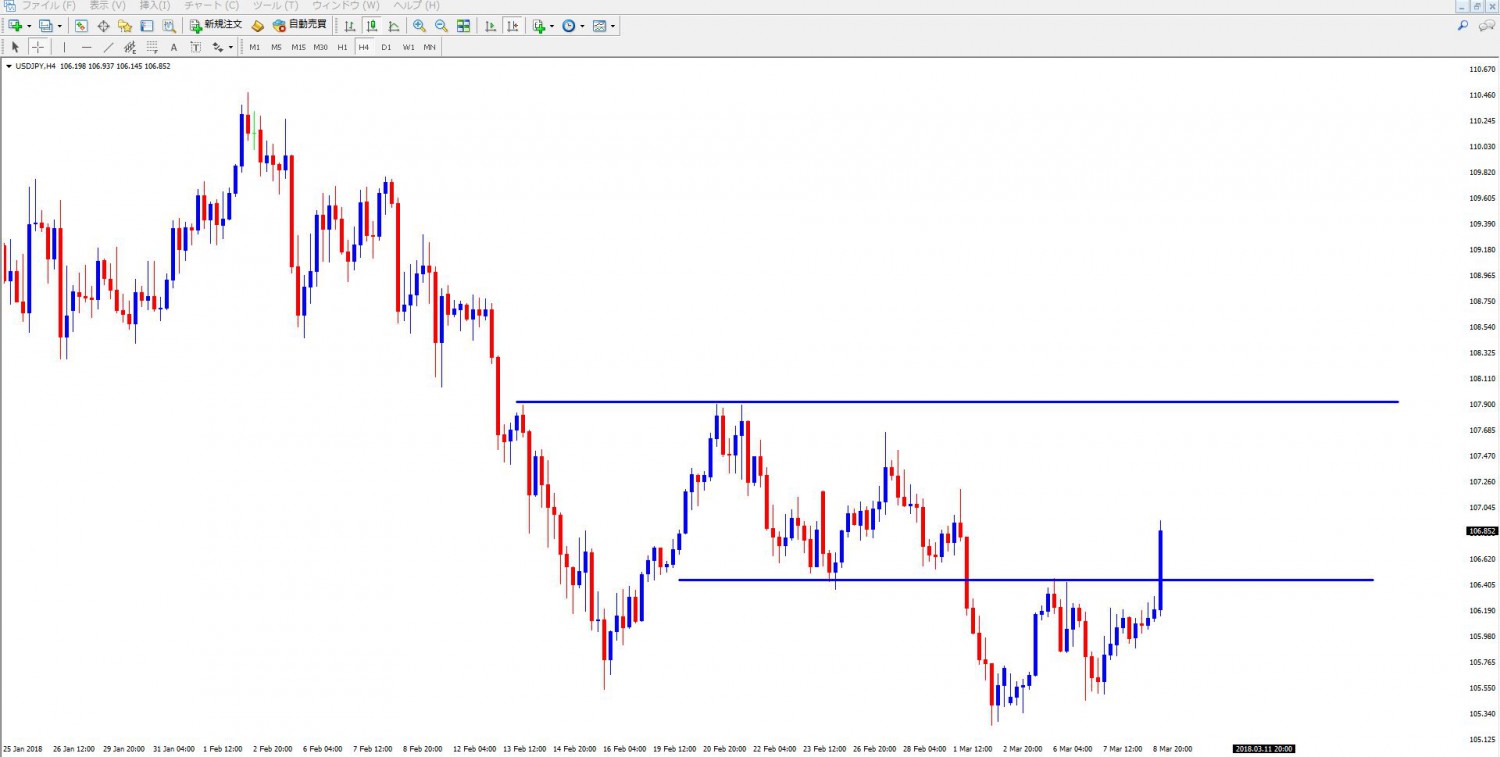1500x757 pixels.
Task: Expand the periods clock dropdown arrow
Action: pyautogui.click(x=582, y=26)
